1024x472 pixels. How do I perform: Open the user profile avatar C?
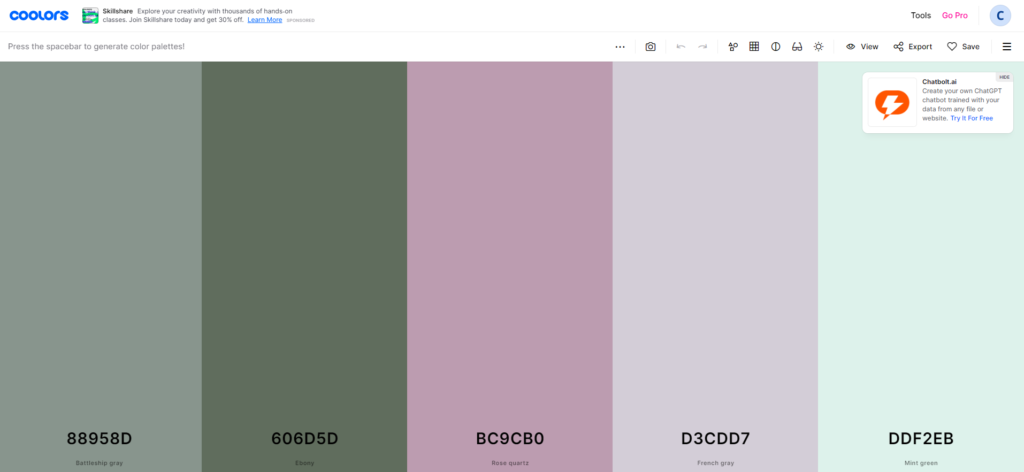pyautogui.click(x=1000, y=16)
